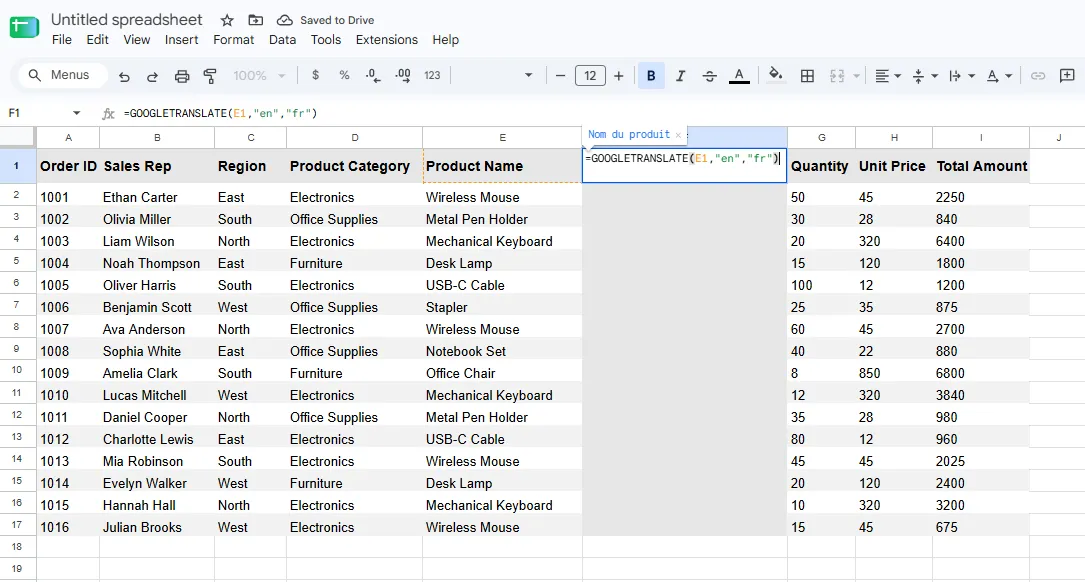
Task: Insert a link
Action: [x=1037, y=75]
